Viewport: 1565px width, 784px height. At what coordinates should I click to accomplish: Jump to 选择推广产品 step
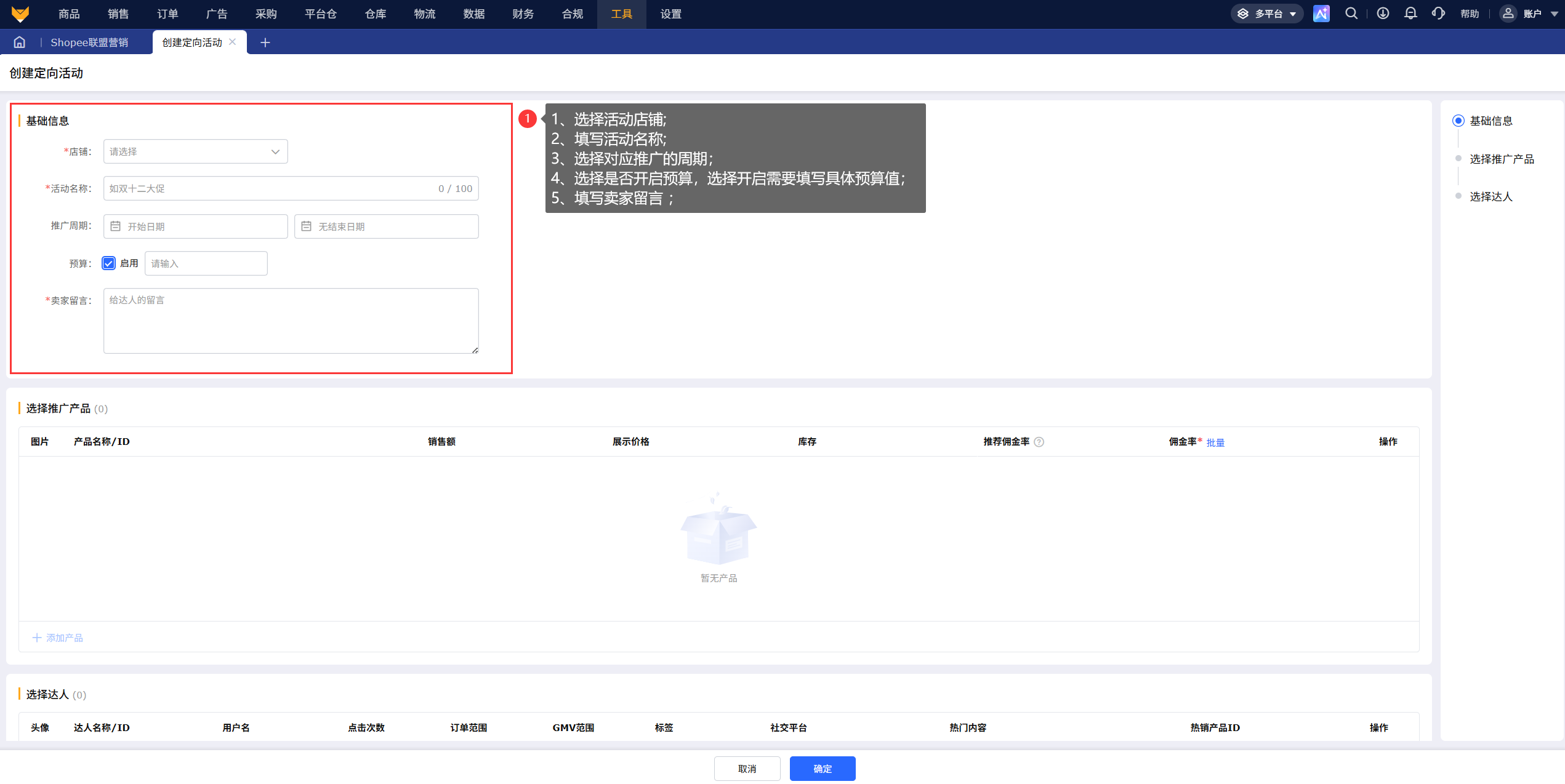point(1502,159)
